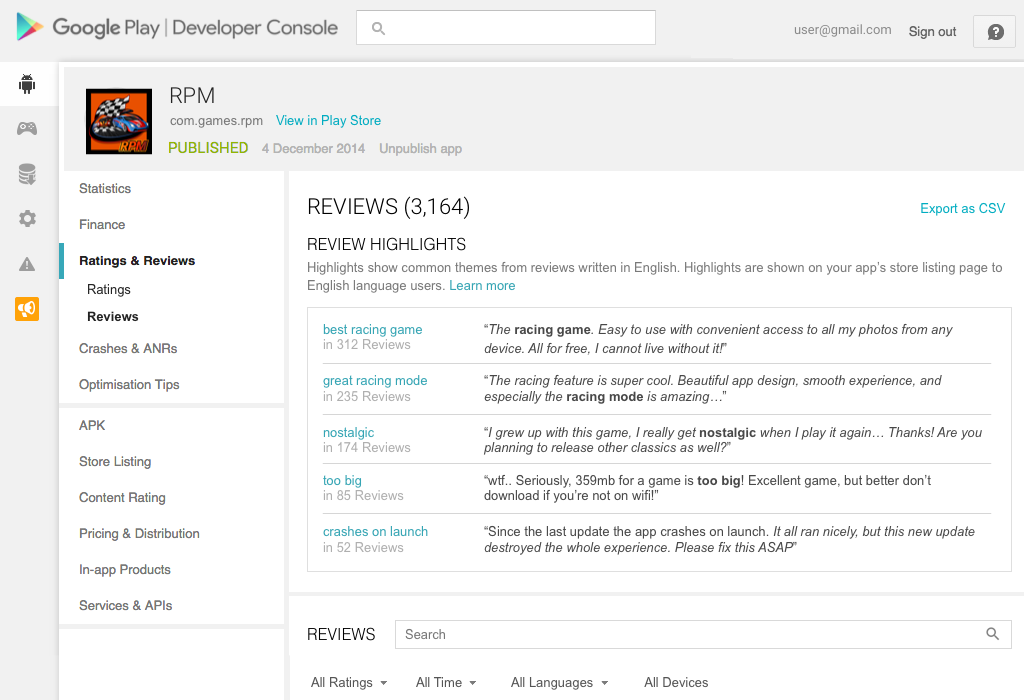Open the All Time filter dropdown
This screenshot has height=700, width=1024.
(445, 682)
